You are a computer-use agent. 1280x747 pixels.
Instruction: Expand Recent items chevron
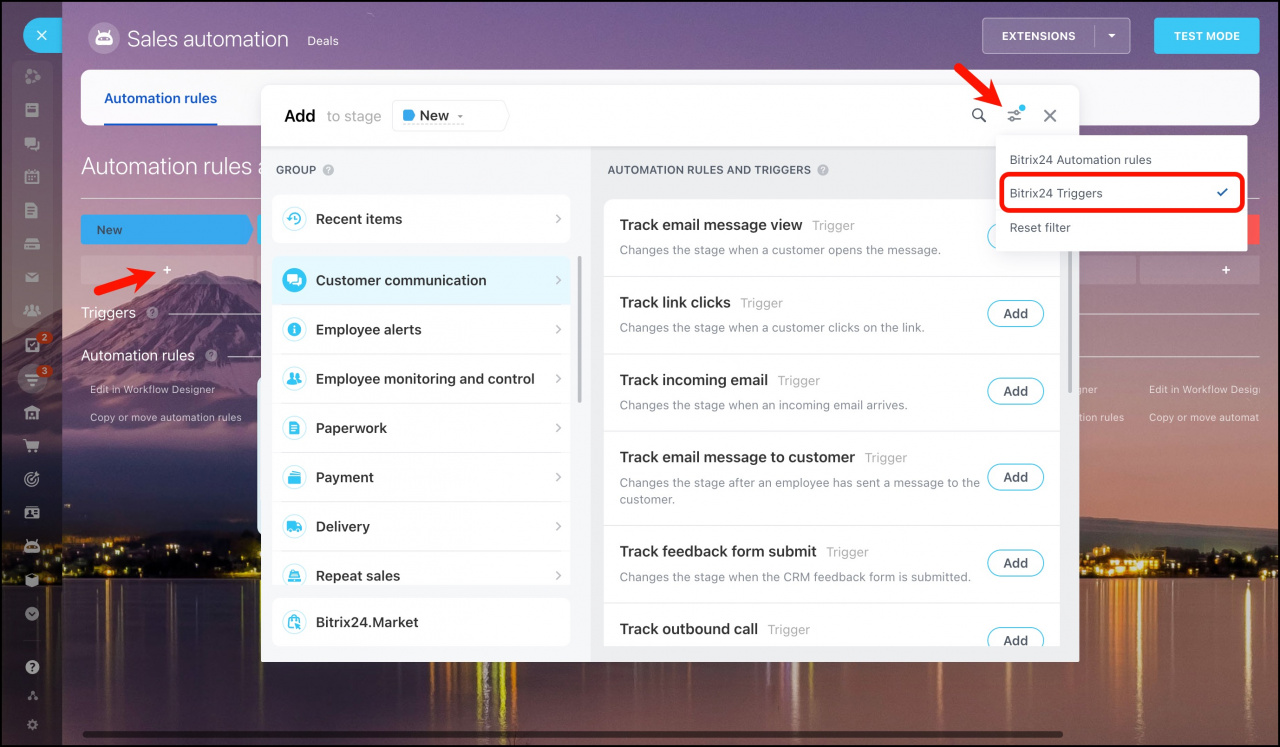coord(558,219)
